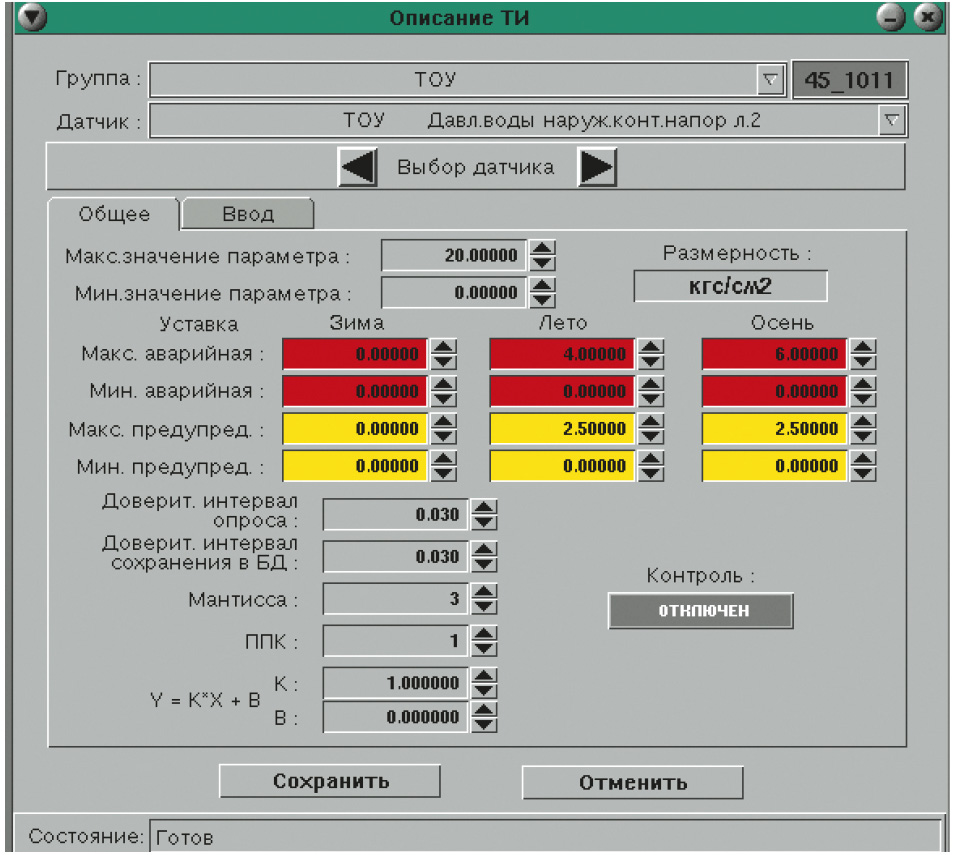954x855 pixels.
Task: Click red Зима Макс. аварийная field
Action: pyautogui.click(x=355, y=354)
